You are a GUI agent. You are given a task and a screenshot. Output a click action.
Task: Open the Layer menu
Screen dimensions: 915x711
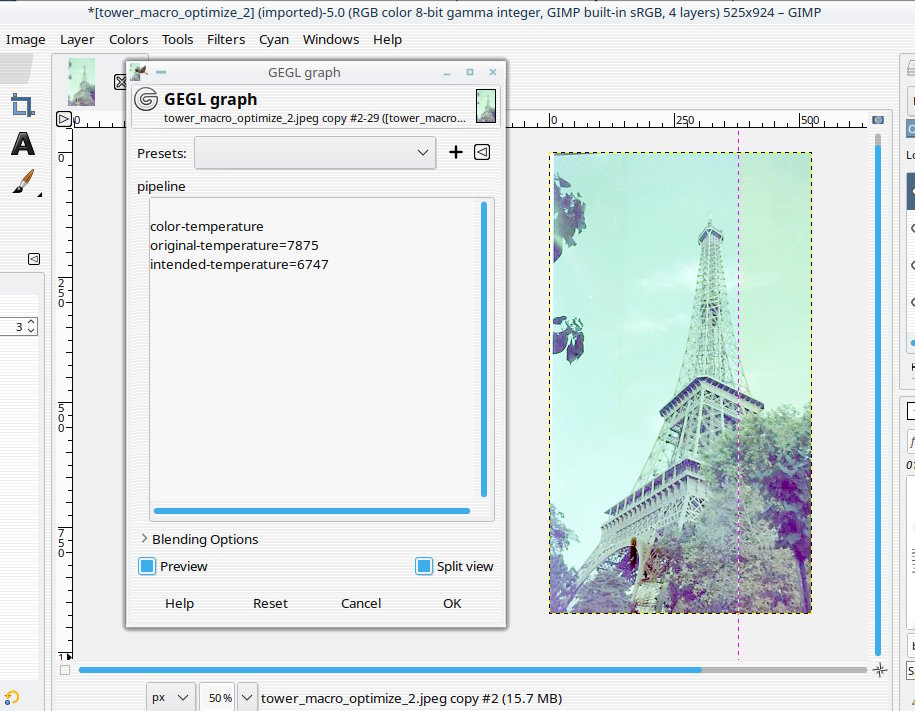pyautogui.click(x=77, y=40)
